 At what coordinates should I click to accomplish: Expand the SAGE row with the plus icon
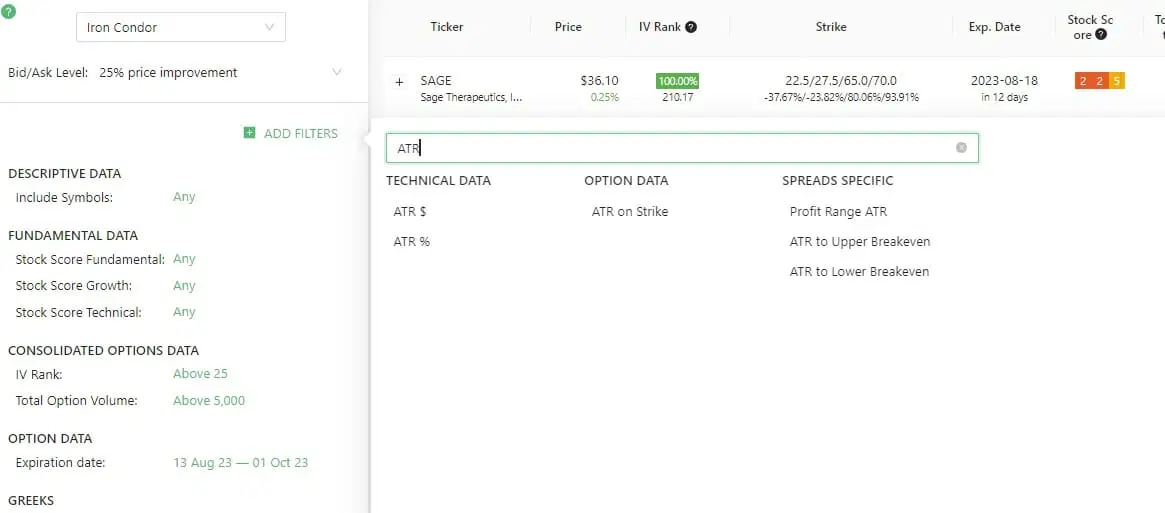(x=399, y=82)
